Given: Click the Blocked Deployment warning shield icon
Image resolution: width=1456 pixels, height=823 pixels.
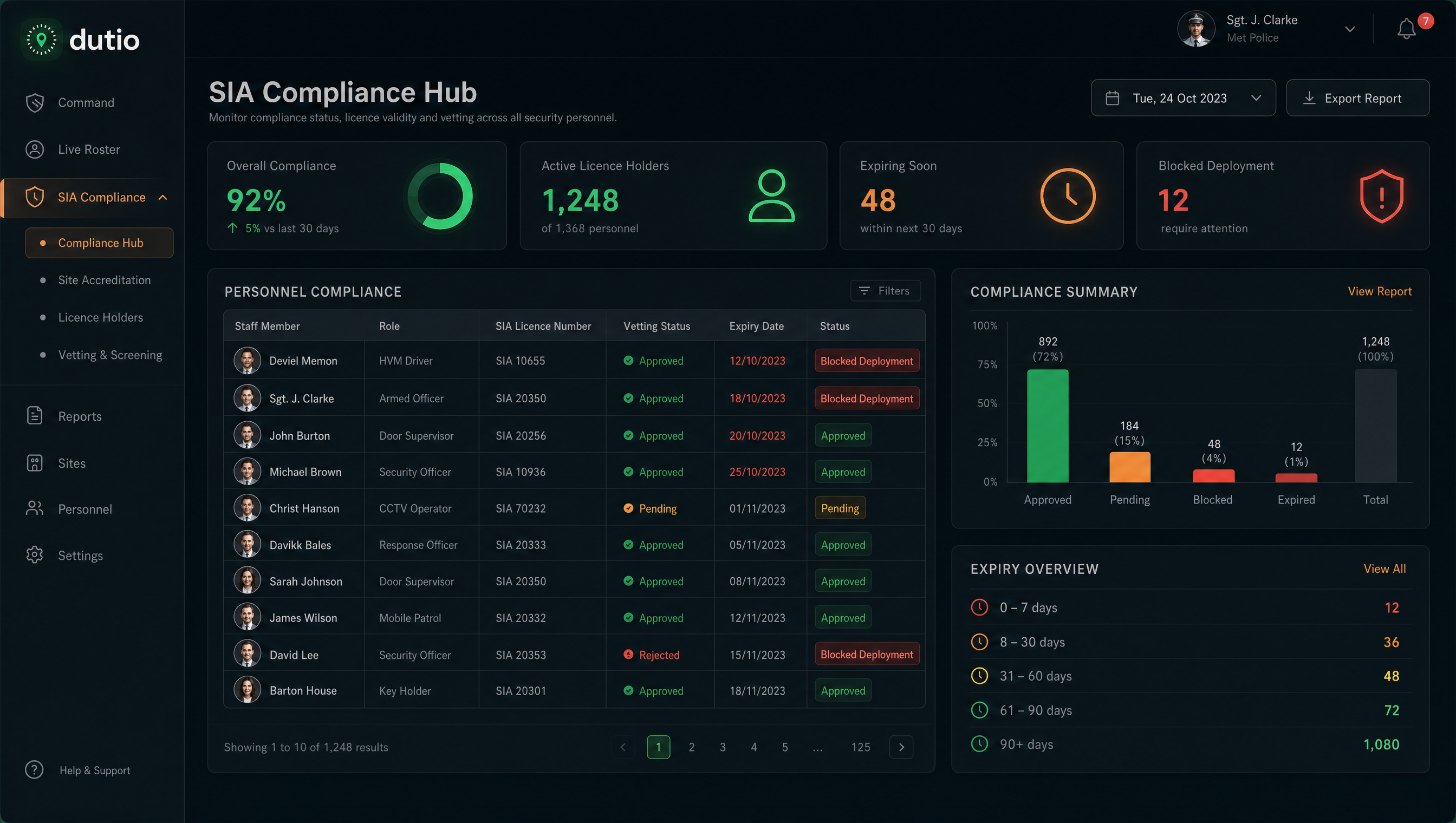Looking at the screenshot, I should 1381,196.
